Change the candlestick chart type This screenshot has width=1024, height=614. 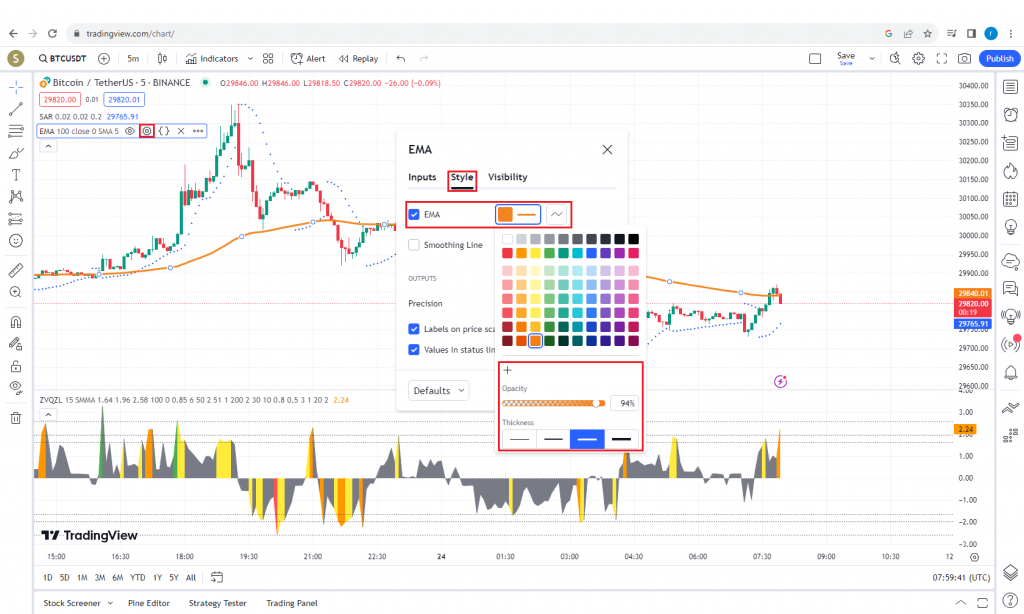(162, 59)
